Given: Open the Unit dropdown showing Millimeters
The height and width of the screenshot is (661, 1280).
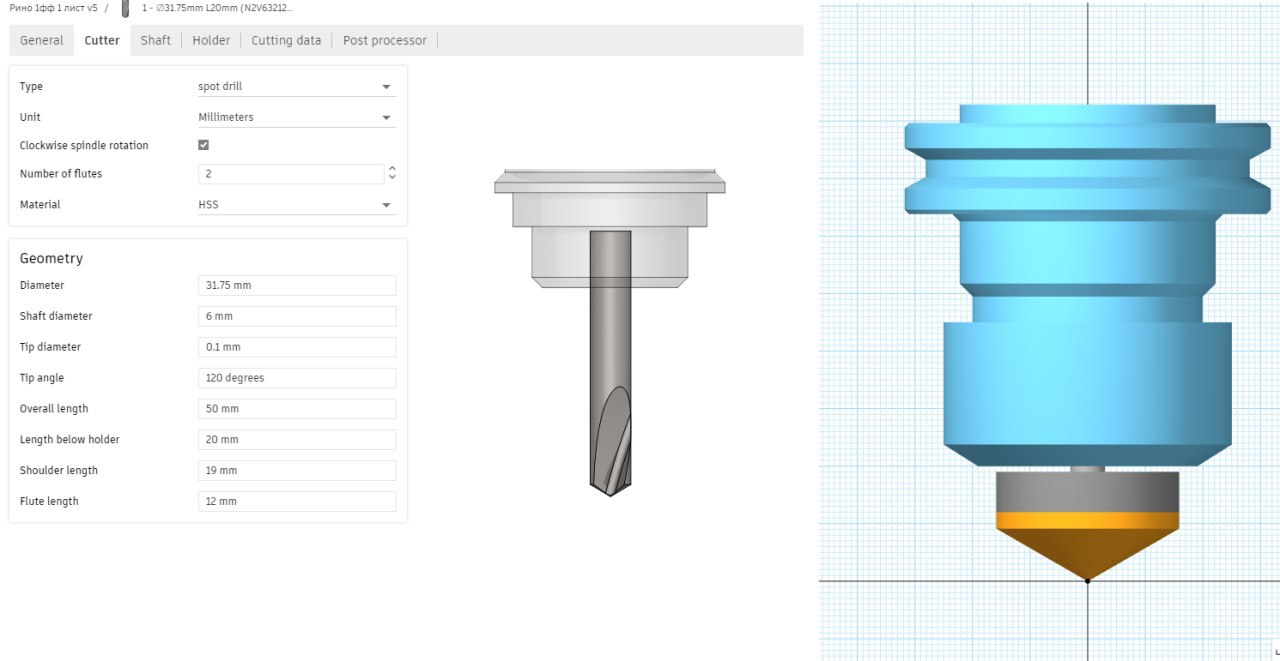Looking at the screenshot, I should pyautogui.click(x=296, y=117).
